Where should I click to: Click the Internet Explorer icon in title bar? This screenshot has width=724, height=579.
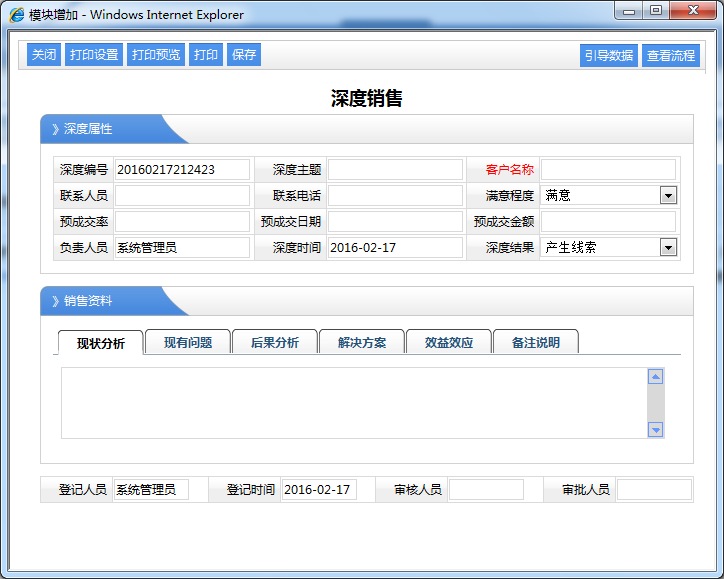pyautogui.click(x=16, y=15)
